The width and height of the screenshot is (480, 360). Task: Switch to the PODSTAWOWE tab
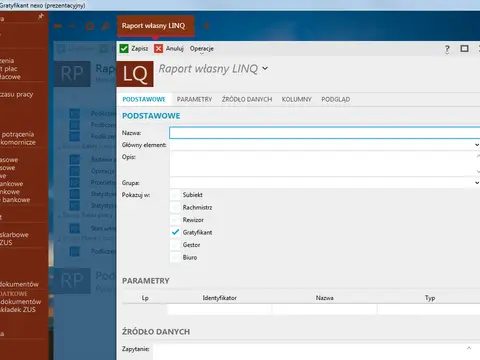pos(144,99)
